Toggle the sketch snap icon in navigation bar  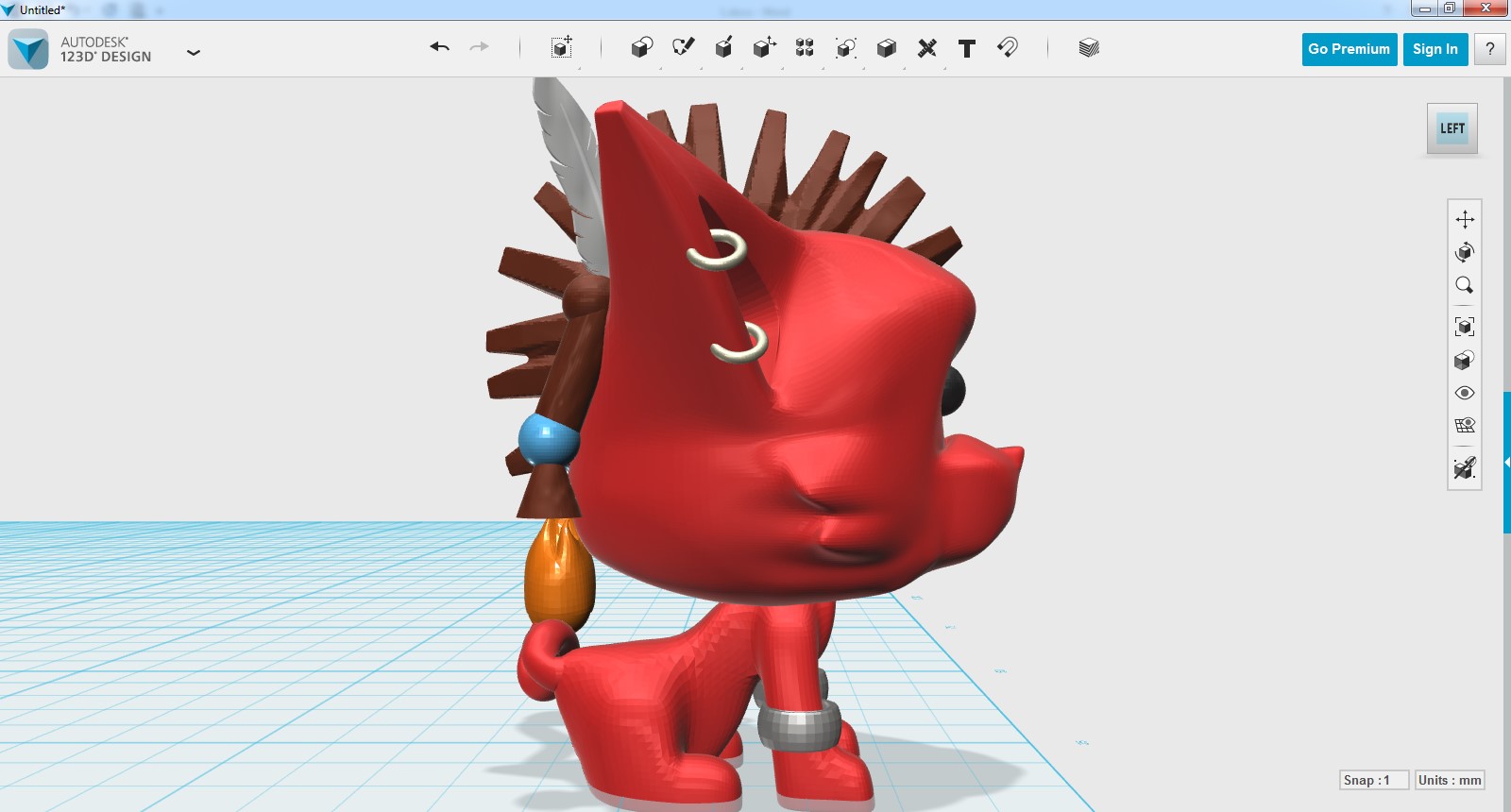tap(1465, 467)
